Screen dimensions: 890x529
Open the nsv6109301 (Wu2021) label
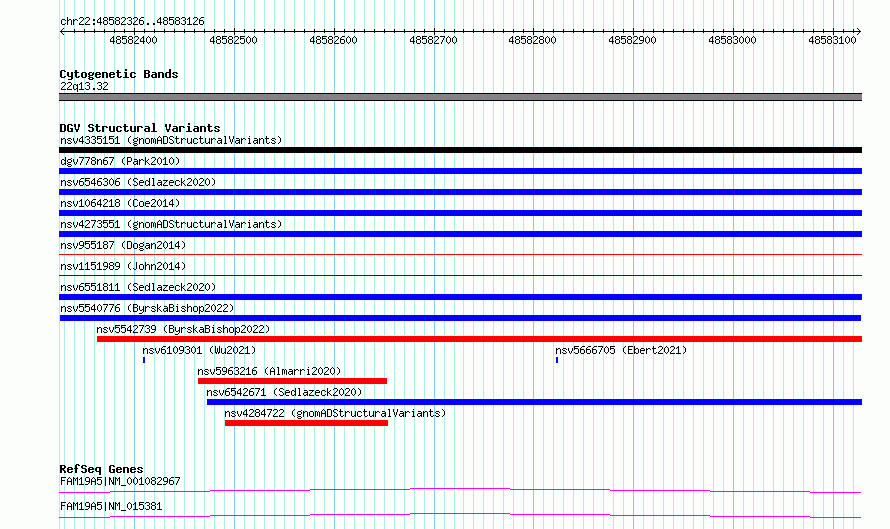199,350
